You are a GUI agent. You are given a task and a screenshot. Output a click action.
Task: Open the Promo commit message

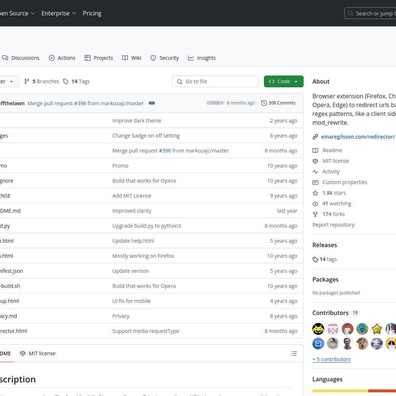[120, 166]
